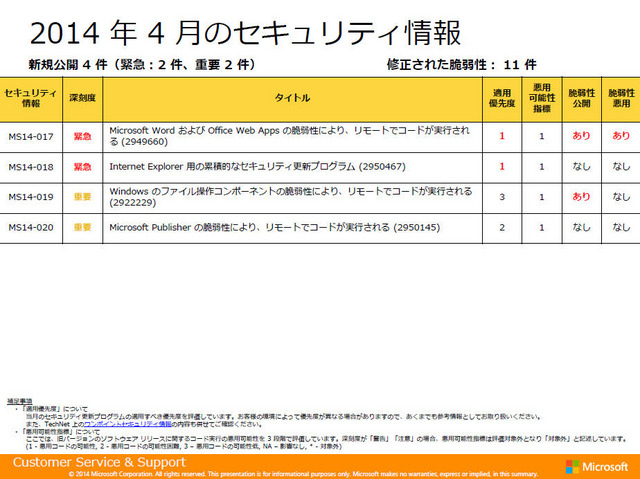Click the 深刻度 column header
The height and width of the screenshot is (479, 640).
pos(82,98)
